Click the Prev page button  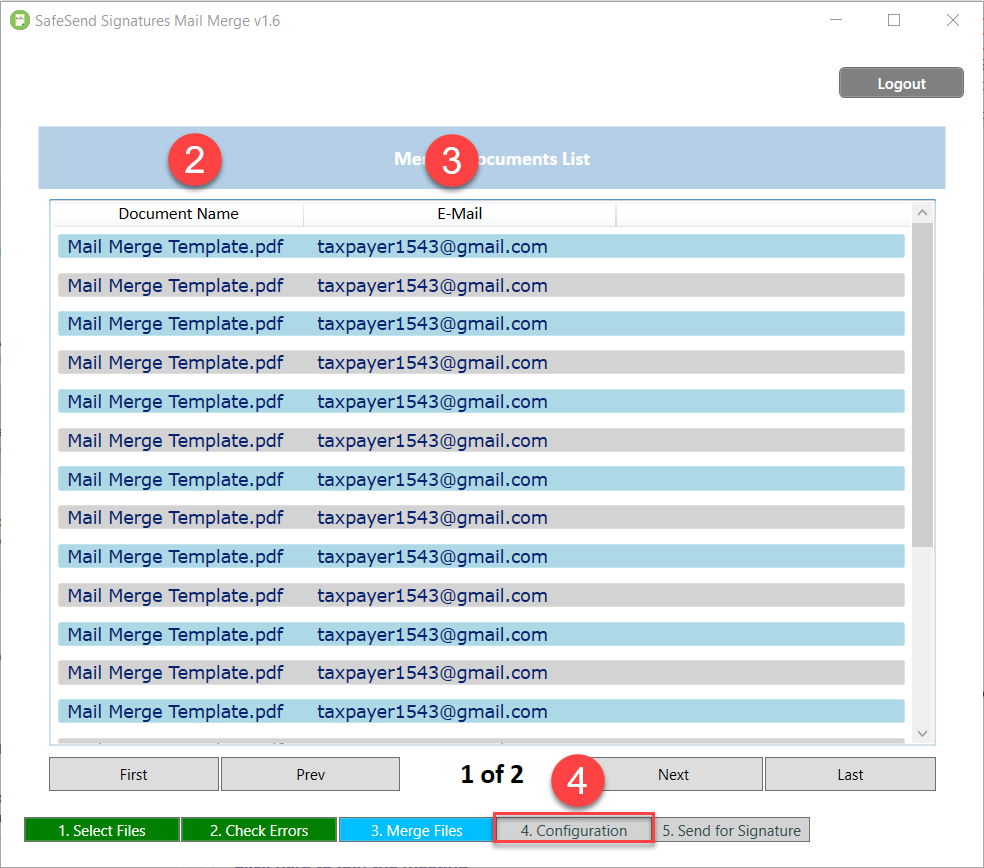coord(310,774)
